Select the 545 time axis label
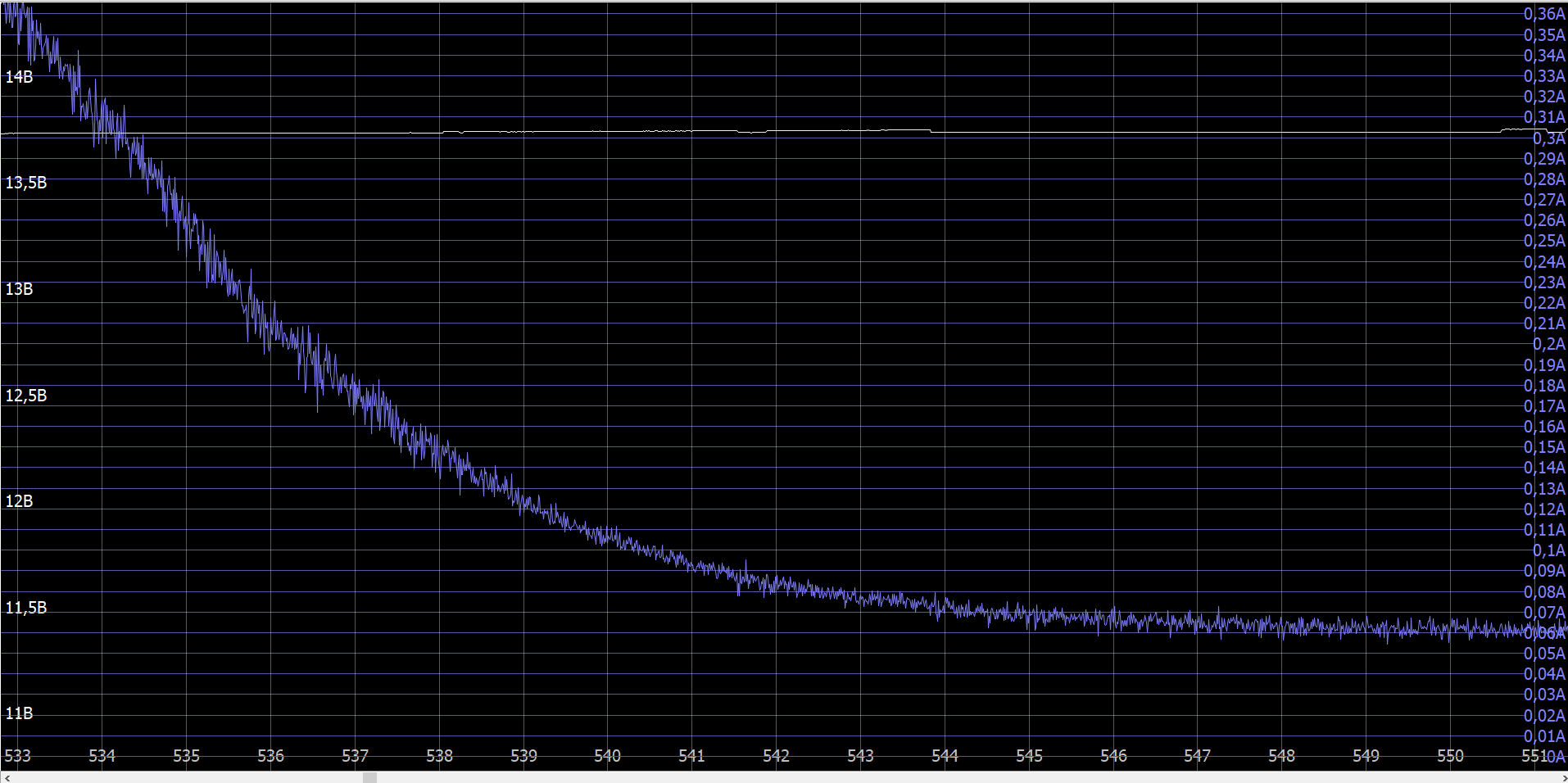This screenshot has height=783, width=1568. tap(1029, 756)
